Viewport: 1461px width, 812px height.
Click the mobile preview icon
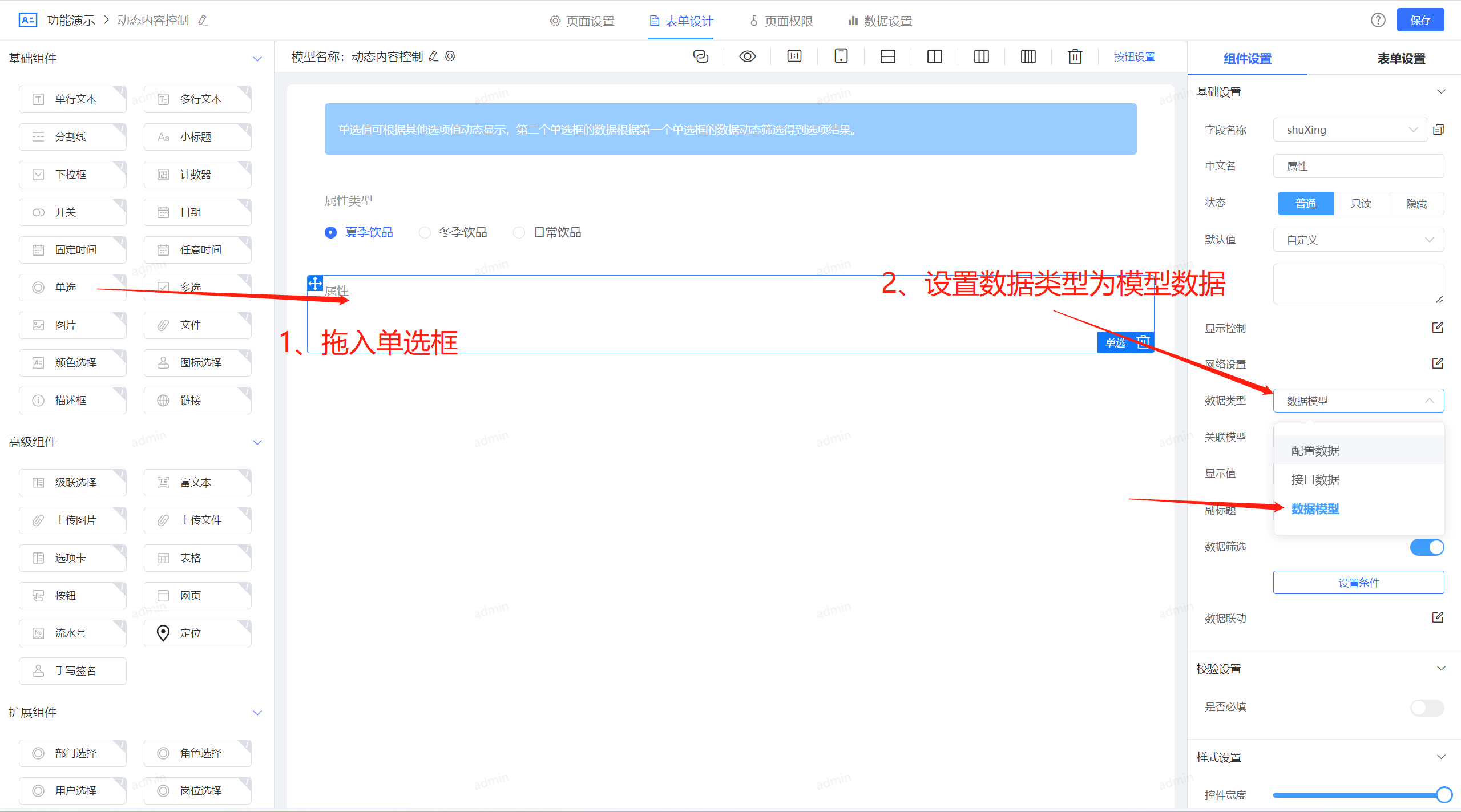[841, 56]
